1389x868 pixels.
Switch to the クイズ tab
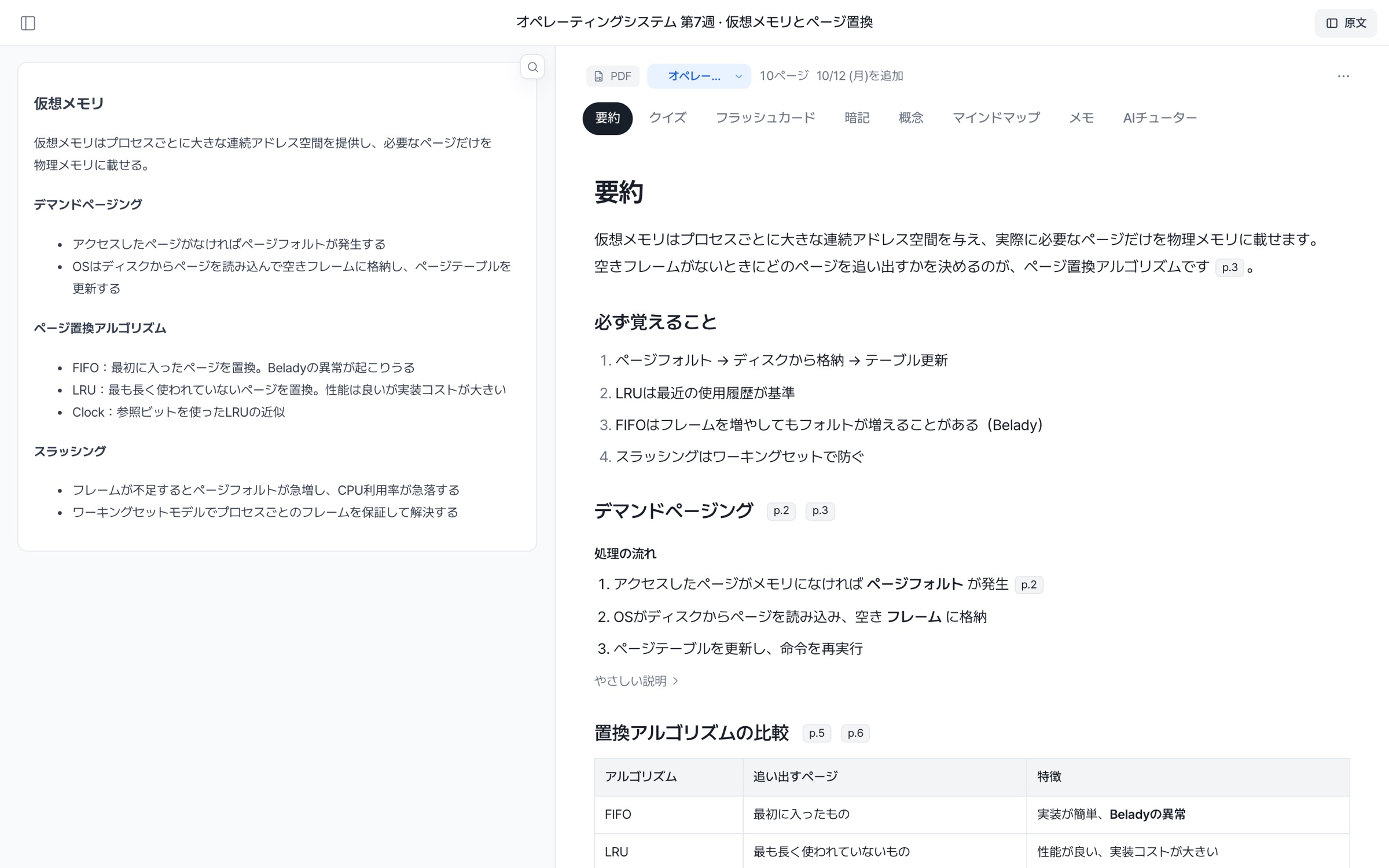tap(667, 118)
